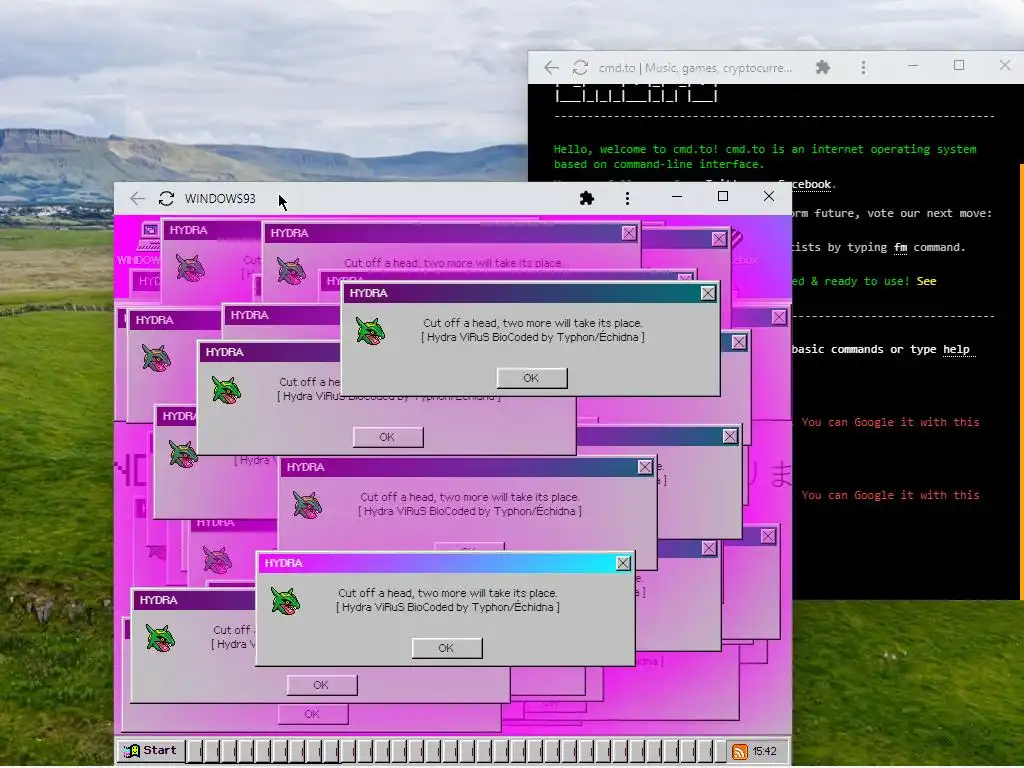Viewport: 1024px width, 768px height.
Task: Open the three-dot menu of WINDOWS93 window
Action: [628, 198]
